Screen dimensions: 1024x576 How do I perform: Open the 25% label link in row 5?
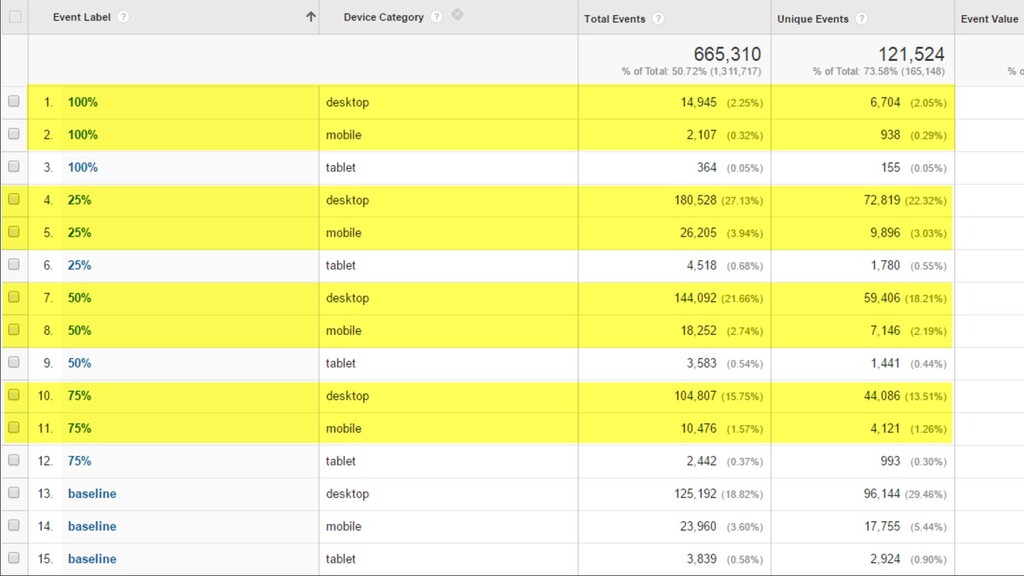(x=80, y=233)
